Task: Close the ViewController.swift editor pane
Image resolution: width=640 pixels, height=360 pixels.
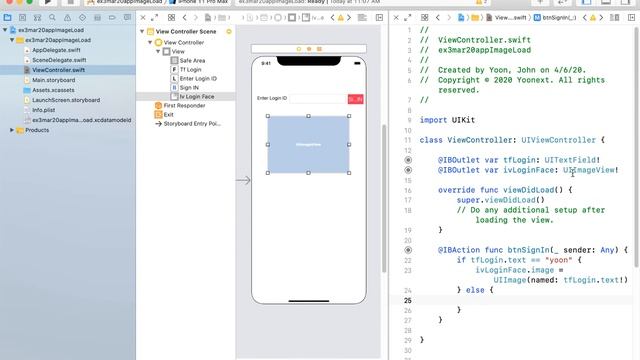Action: click(396, 18)
